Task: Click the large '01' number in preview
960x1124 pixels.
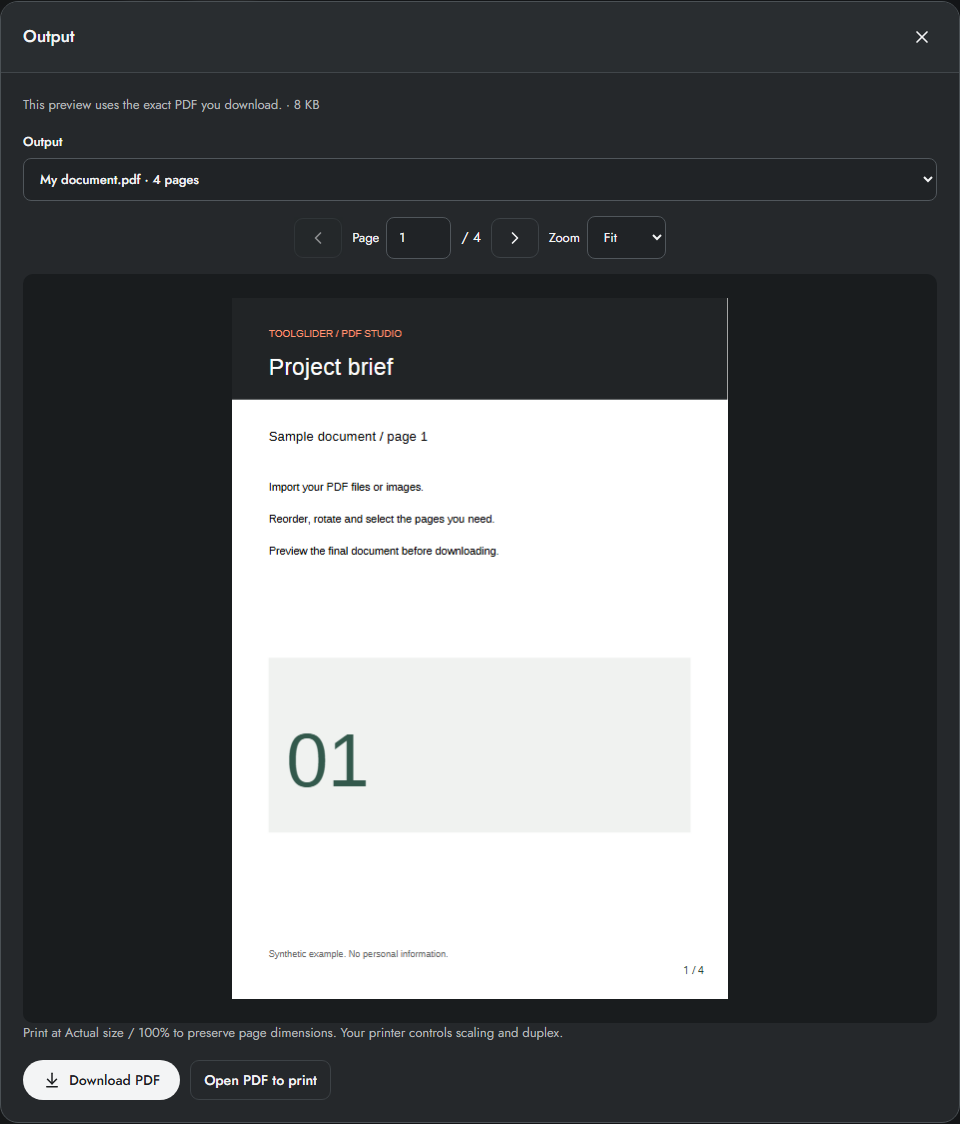Action: point(327,760)
